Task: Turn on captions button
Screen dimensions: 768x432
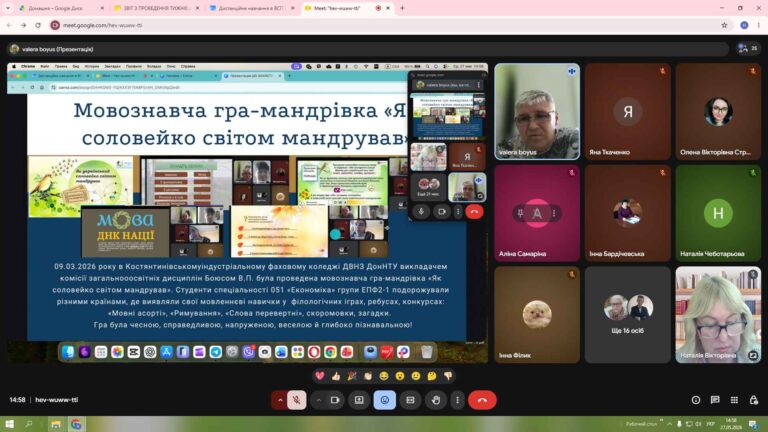Action: (x=410, y=400)
